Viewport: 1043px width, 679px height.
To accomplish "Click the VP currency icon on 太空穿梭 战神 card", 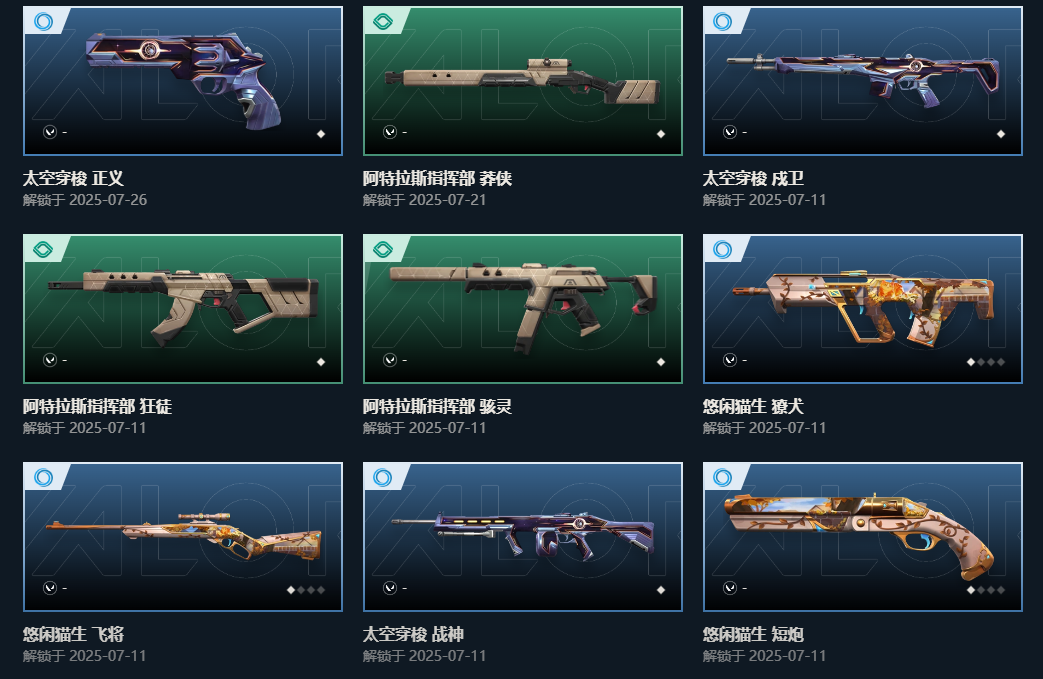I will (390, 588).
